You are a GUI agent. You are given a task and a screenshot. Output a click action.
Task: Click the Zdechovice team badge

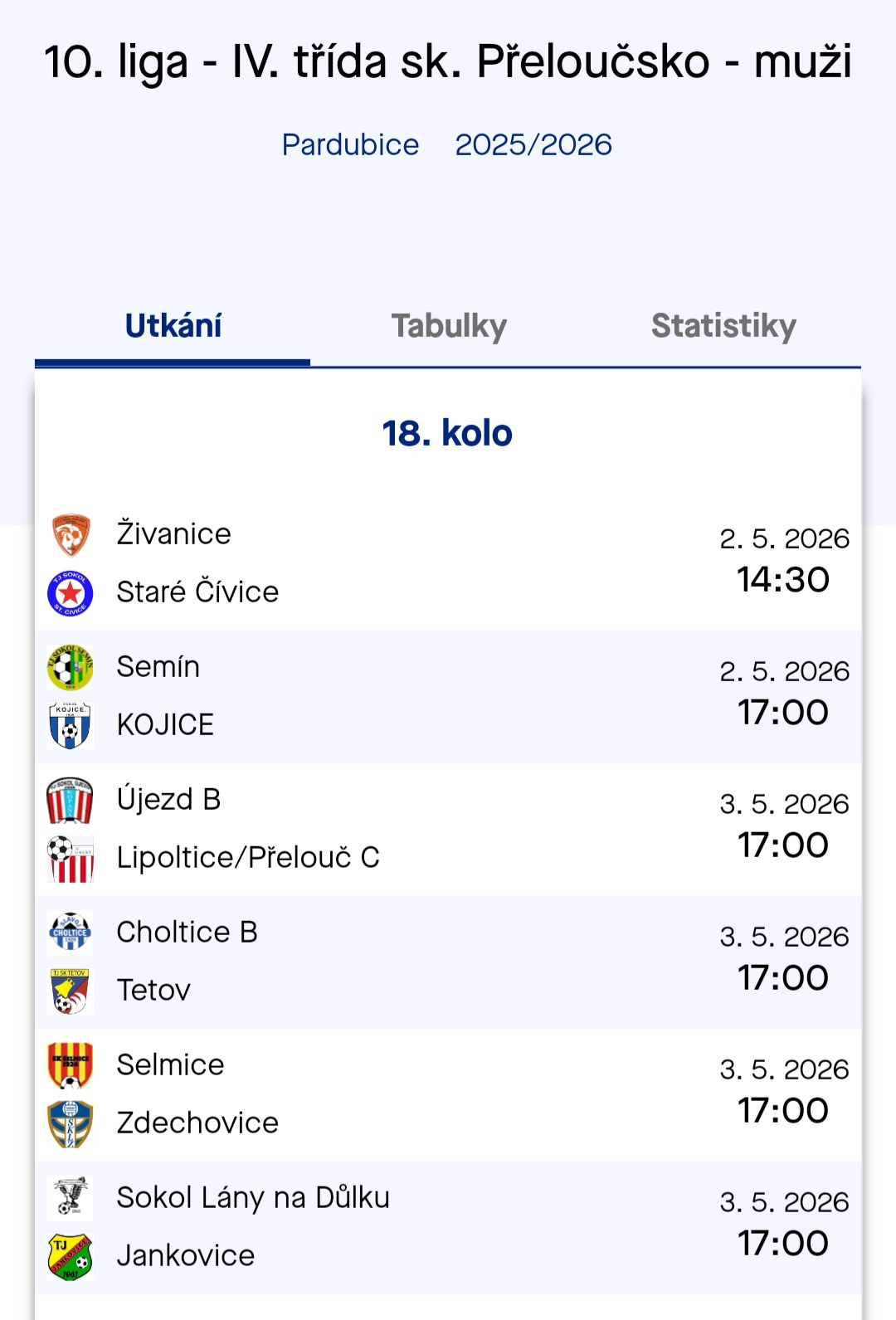pyautogui.click(x=71, y=1124)
